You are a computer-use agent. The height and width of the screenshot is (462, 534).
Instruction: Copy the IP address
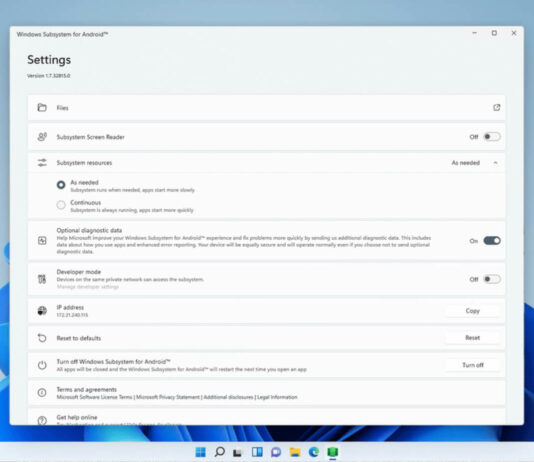[x=472, y=311]
